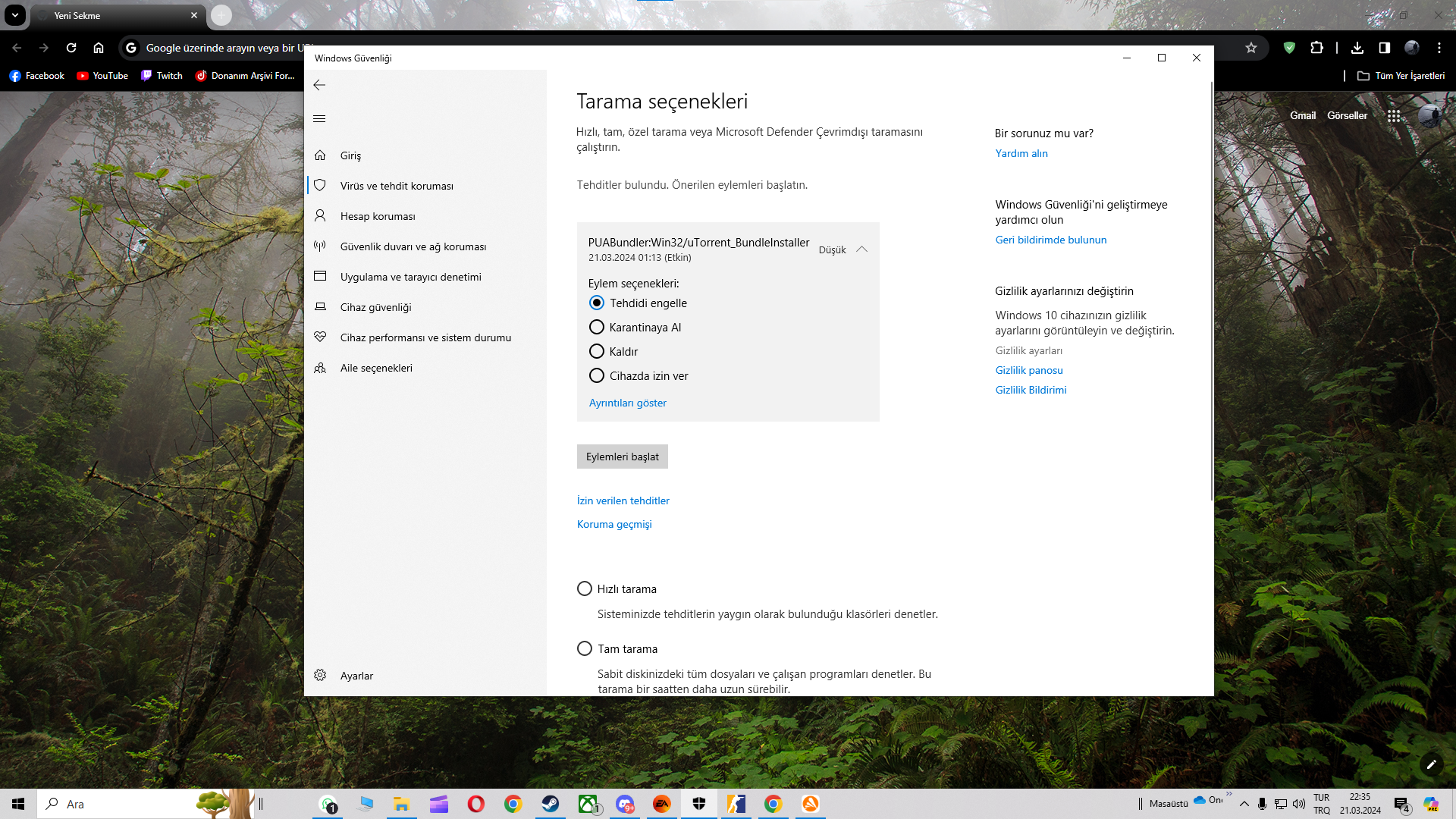1456x819 pixels.
Task: Open the Chrome tab search dropdown arrow
Action: [14, 14]
